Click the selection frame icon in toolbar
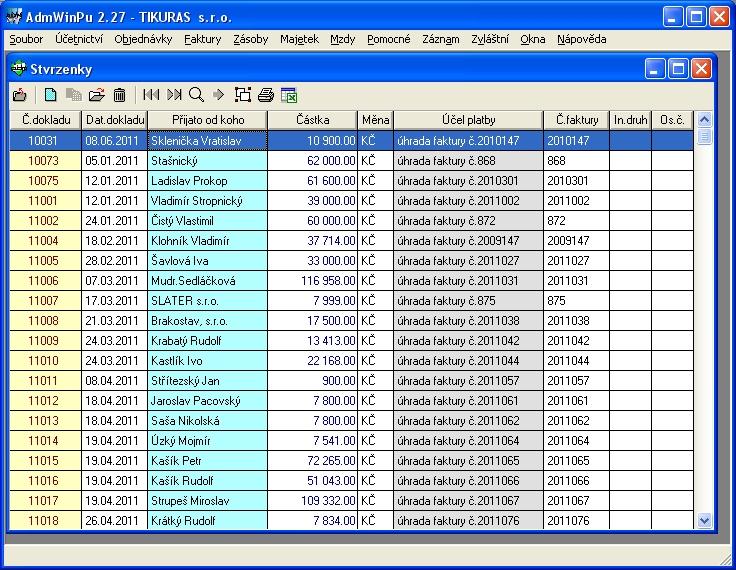The height and width of the screenshot is (570, 736). (243, 95)
